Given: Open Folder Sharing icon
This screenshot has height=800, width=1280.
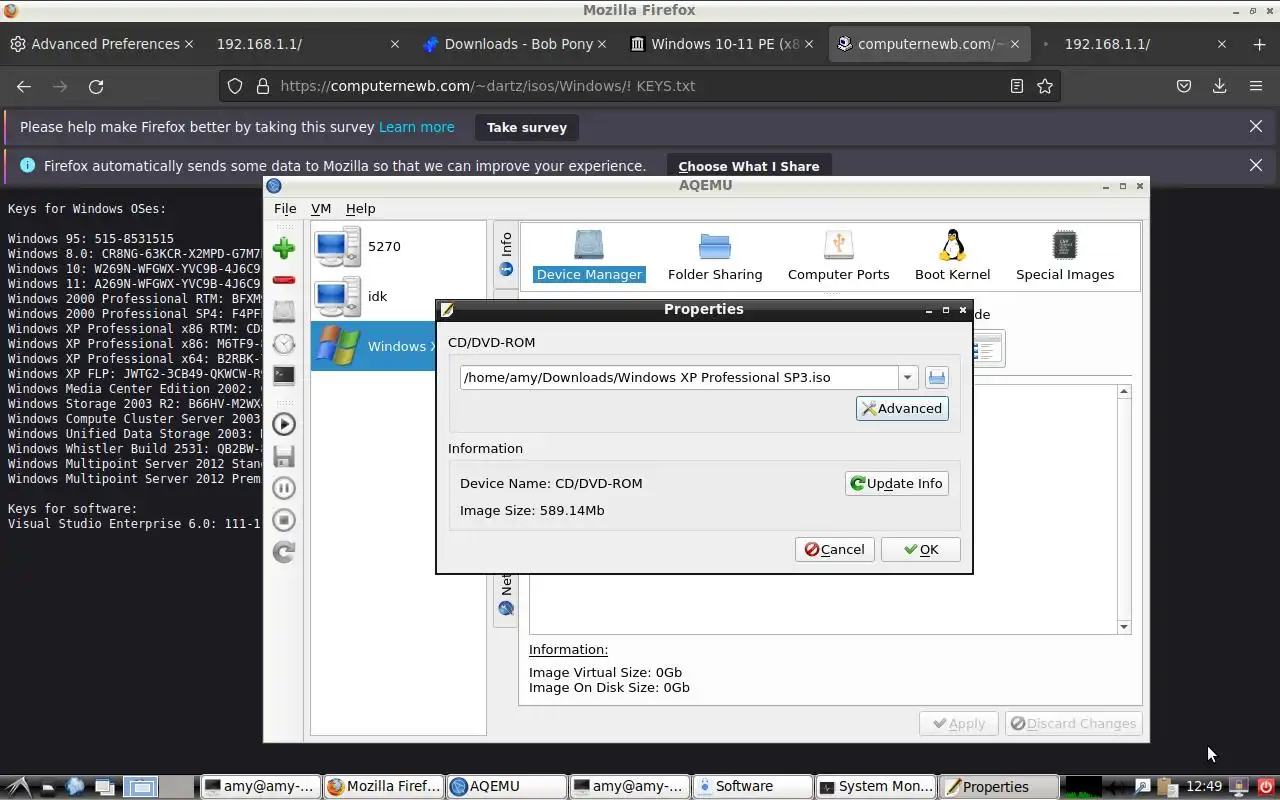Looking at the screenshot, I should (x=715, y=256).
